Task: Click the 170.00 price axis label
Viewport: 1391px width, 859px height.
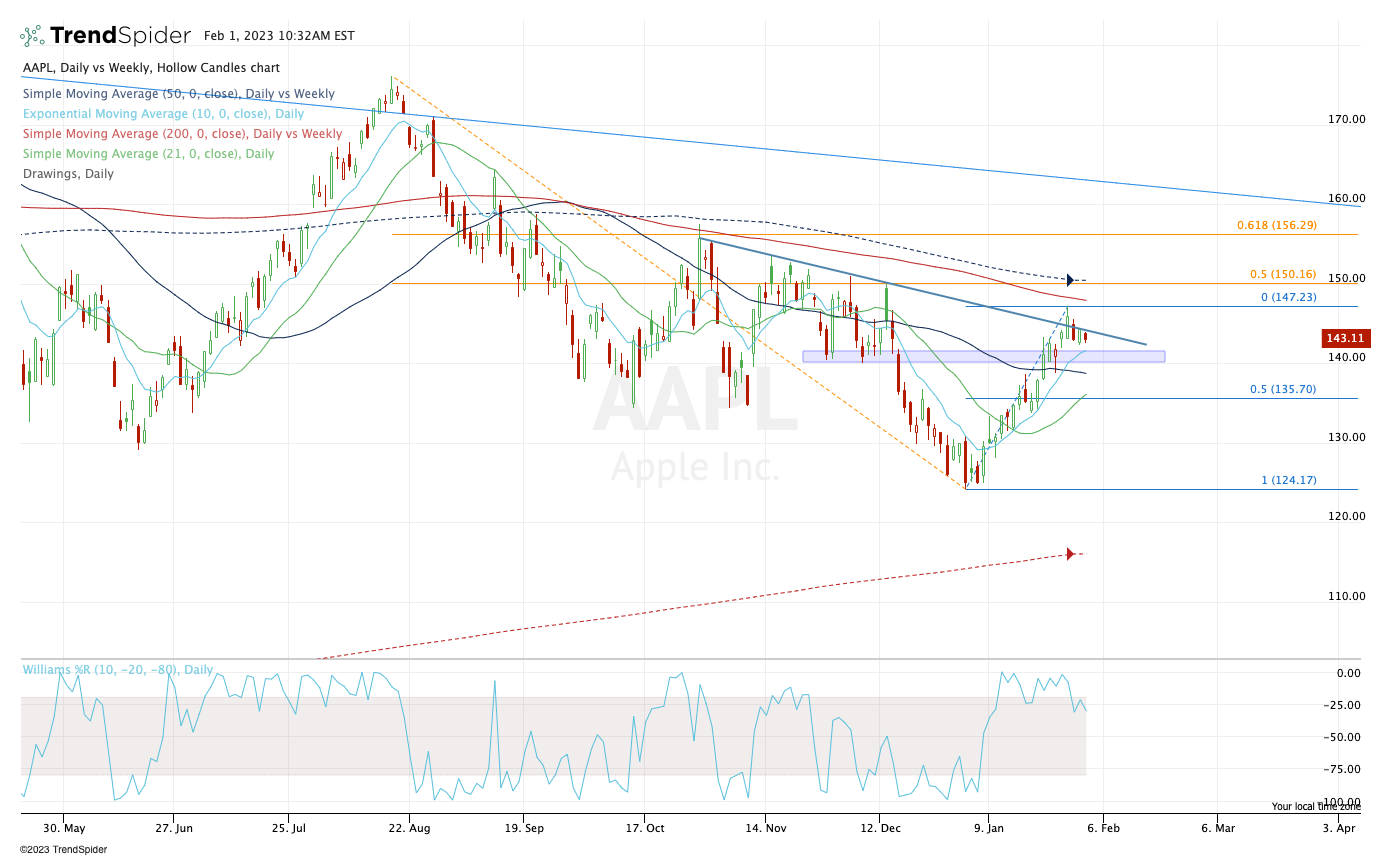Action: (x=1347, y=119)
